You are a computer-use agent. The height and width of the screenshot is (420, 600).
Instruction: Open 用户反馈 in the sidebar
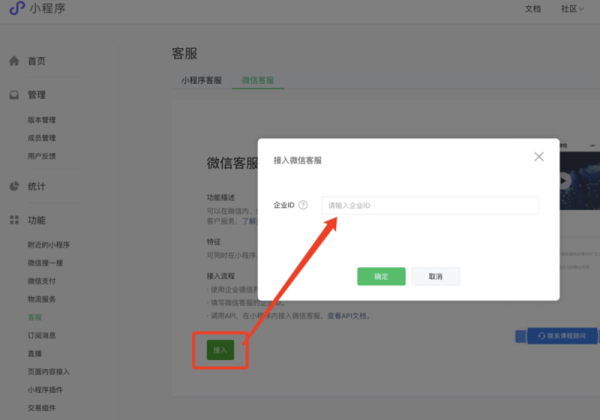(42, 156)
